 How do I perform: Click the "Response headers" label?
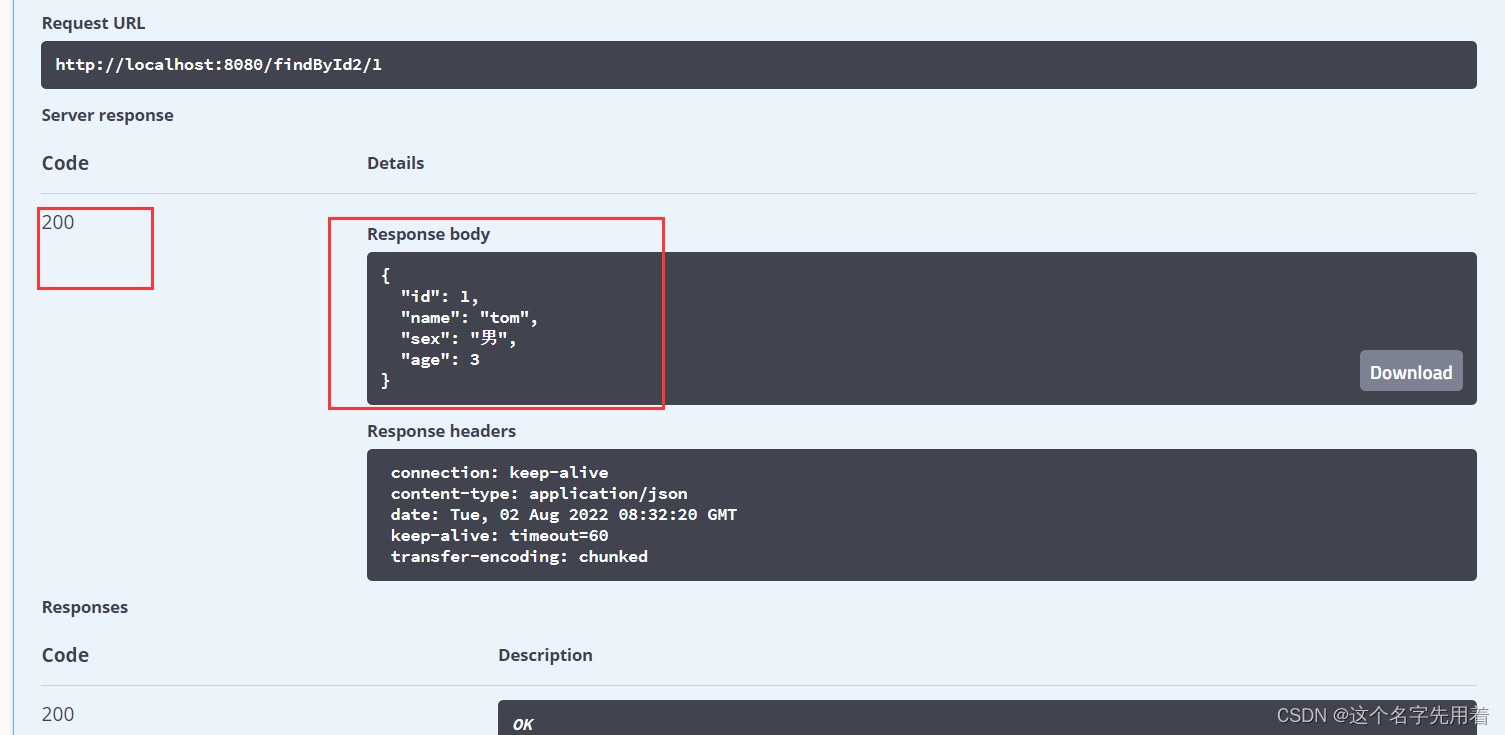(x=441, y=431)
